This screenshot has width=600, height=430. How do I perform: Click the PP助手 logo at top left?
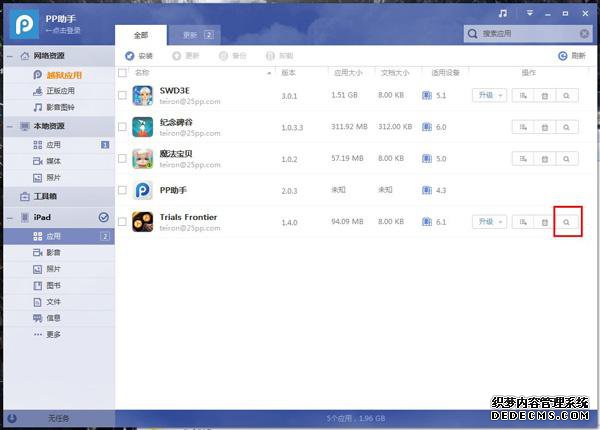coord(24,24)
